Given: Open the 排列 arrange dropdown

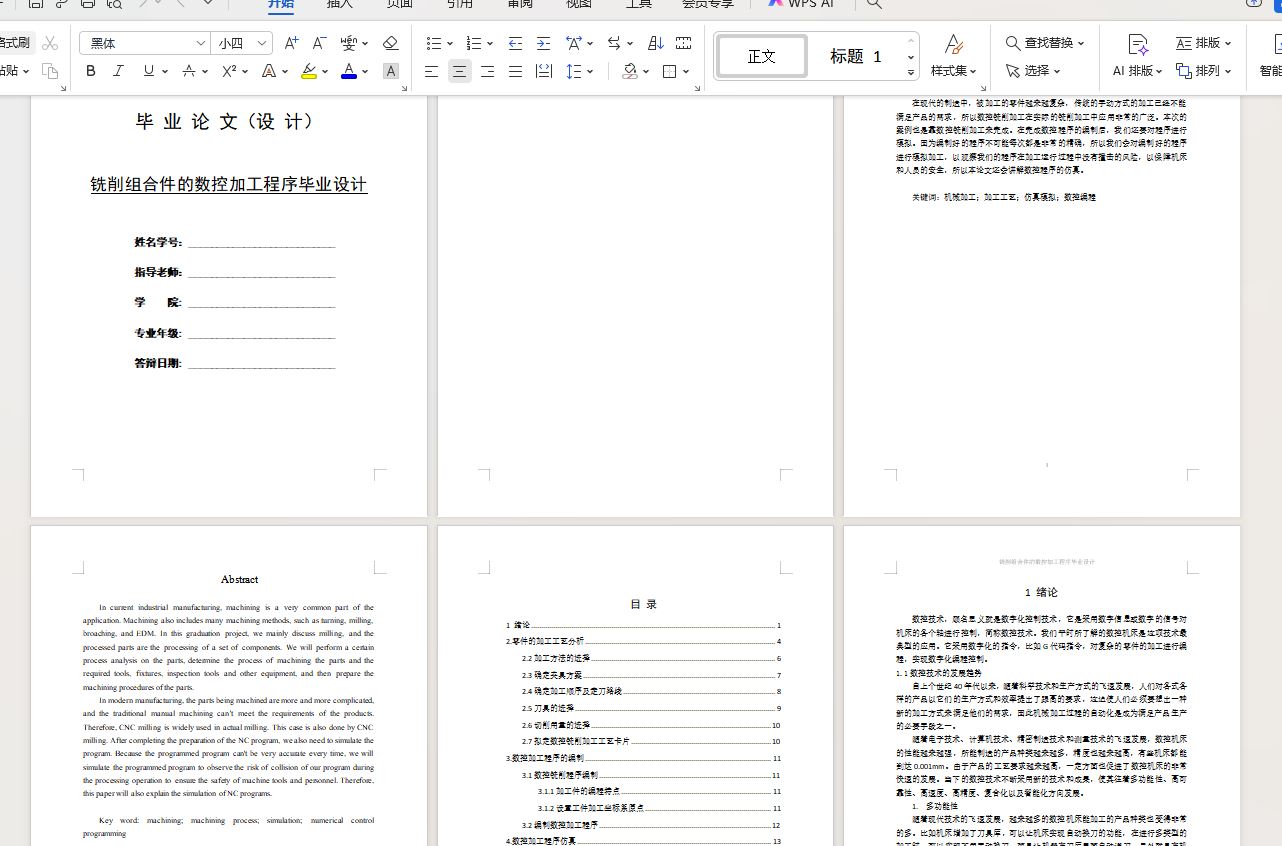Looking at the screenshot, I should click(1203, 71).
